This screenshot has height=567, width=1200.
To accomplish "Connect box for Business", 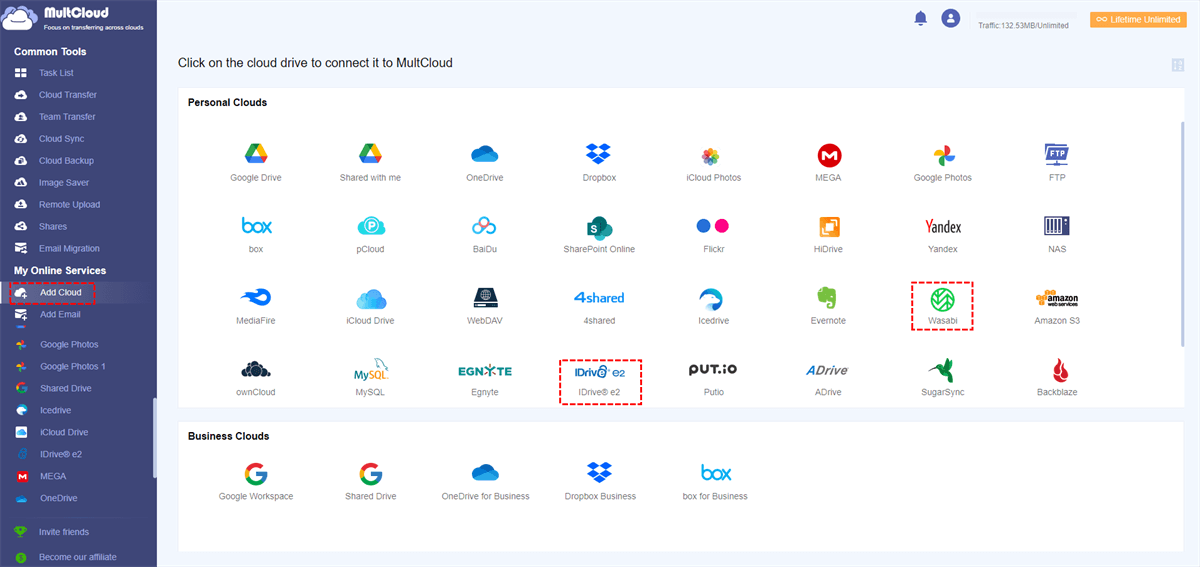I will pos(715,482).
